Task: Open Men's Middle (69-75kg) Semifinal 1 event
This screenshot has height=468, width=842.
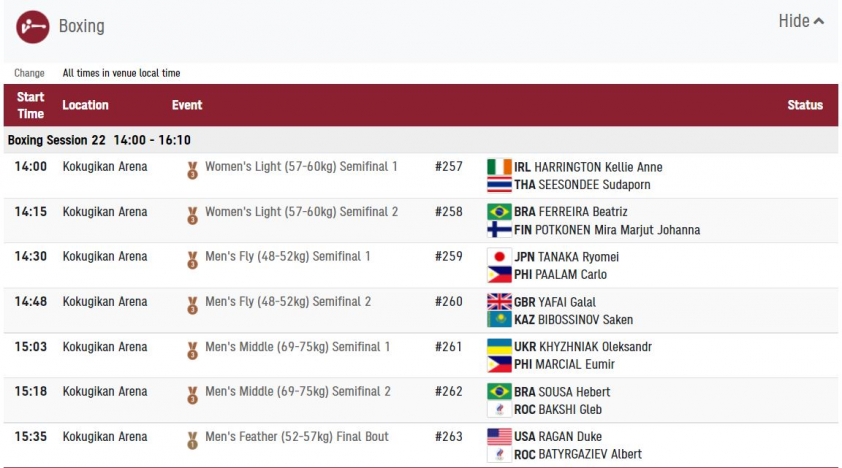Action: pyautogui.click(x=297, y=347)
